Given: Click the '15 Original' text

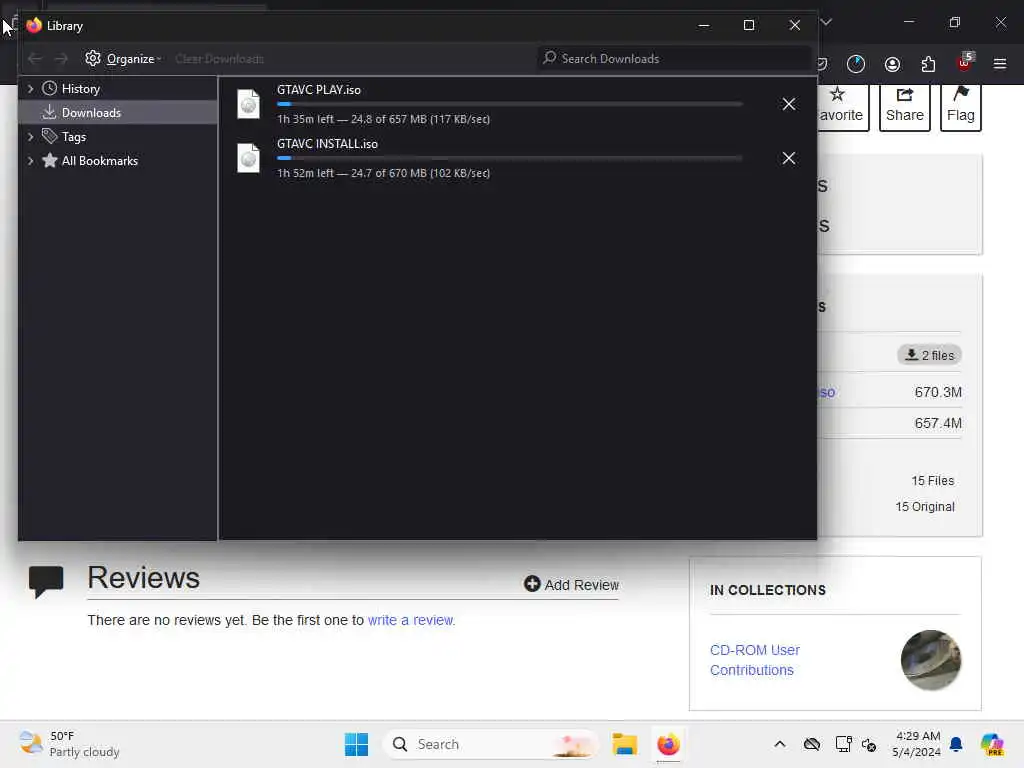Looking at the screenshot, I should click(925, 507).
